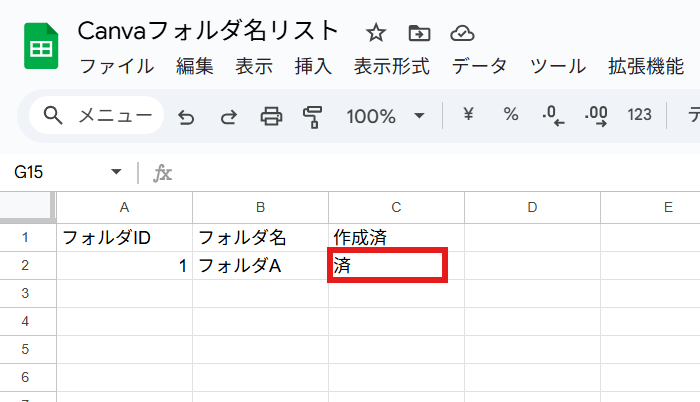Click the undo arrow in the toolbar

[186, 117]
